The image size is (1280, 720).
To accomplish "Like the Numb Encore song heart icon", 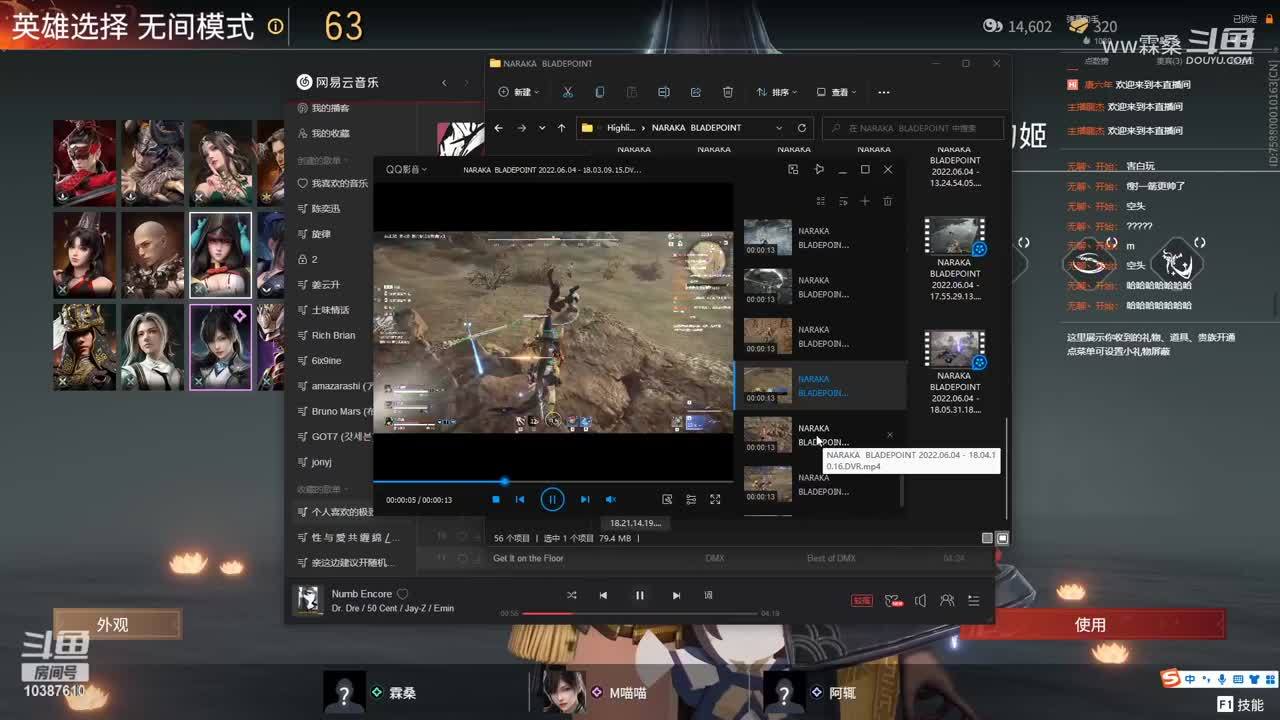I will pos(403,594).
